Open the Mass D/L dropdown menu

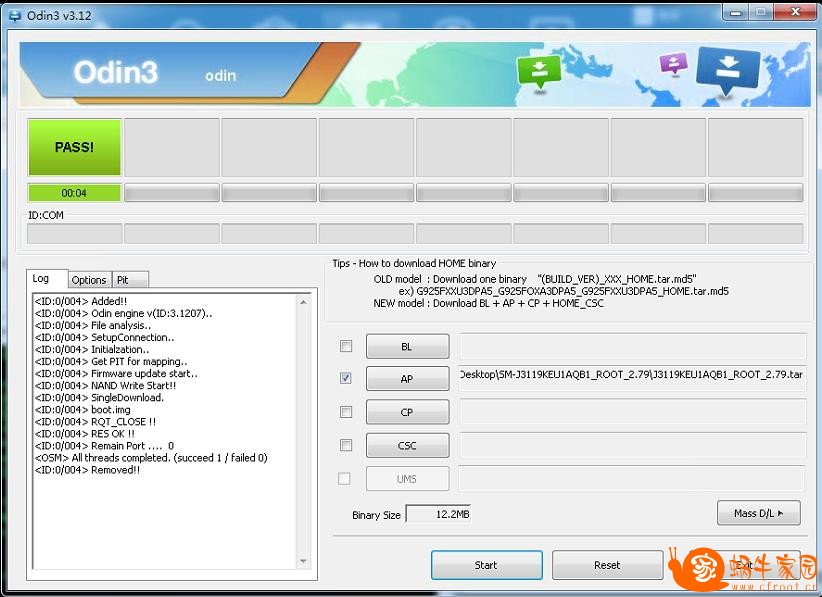click(x=759, y=513)
